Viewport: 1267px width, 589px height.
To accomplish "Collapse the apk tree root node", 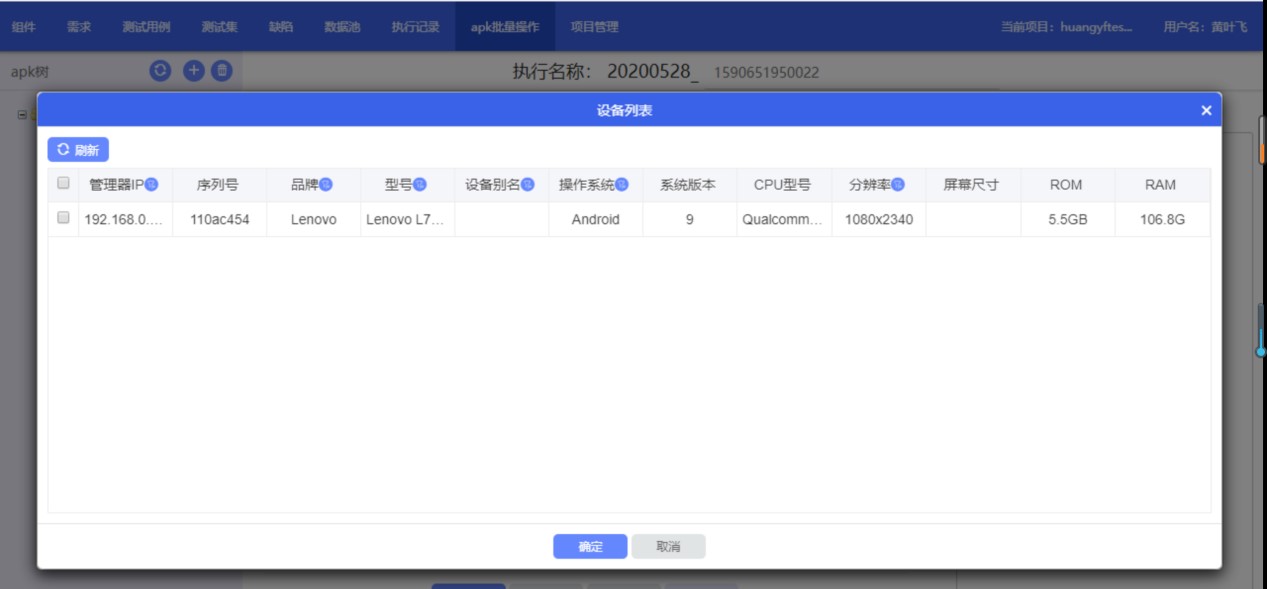I will pos(22,114).
